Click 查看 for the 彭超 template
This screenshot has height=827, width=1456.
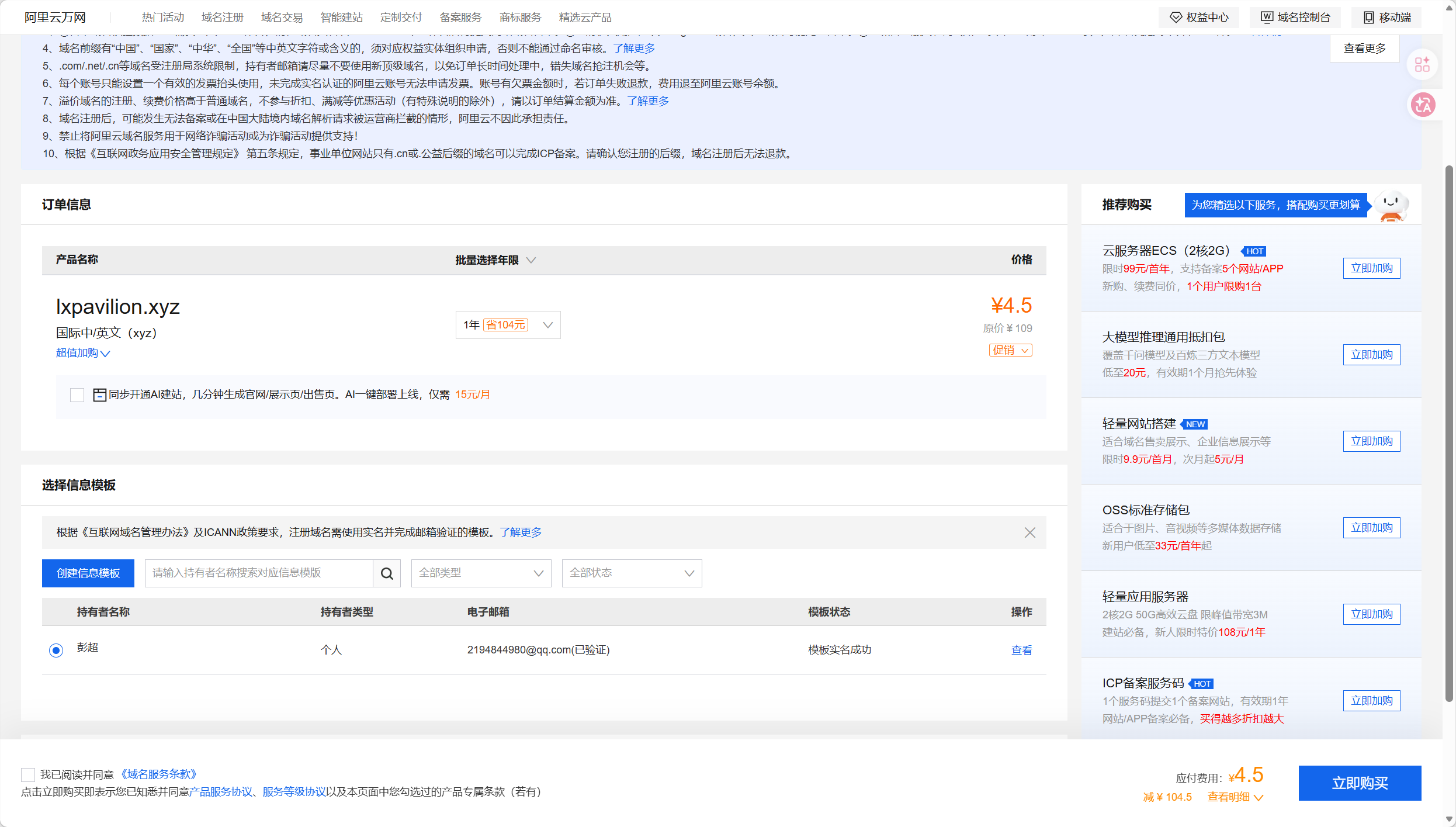[x=1021, y=650]
